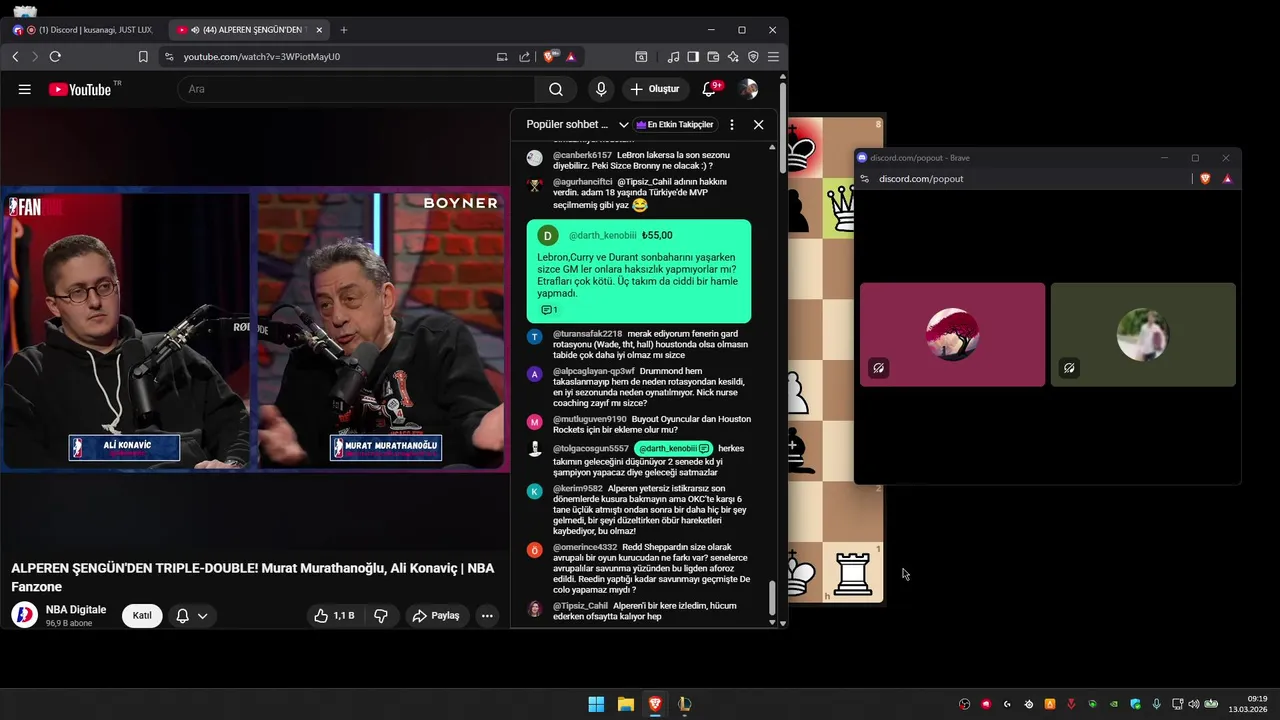Screen dimensions: 1280x720
Task: Click Brave browser taskbar icon
Action: [655, 704]
